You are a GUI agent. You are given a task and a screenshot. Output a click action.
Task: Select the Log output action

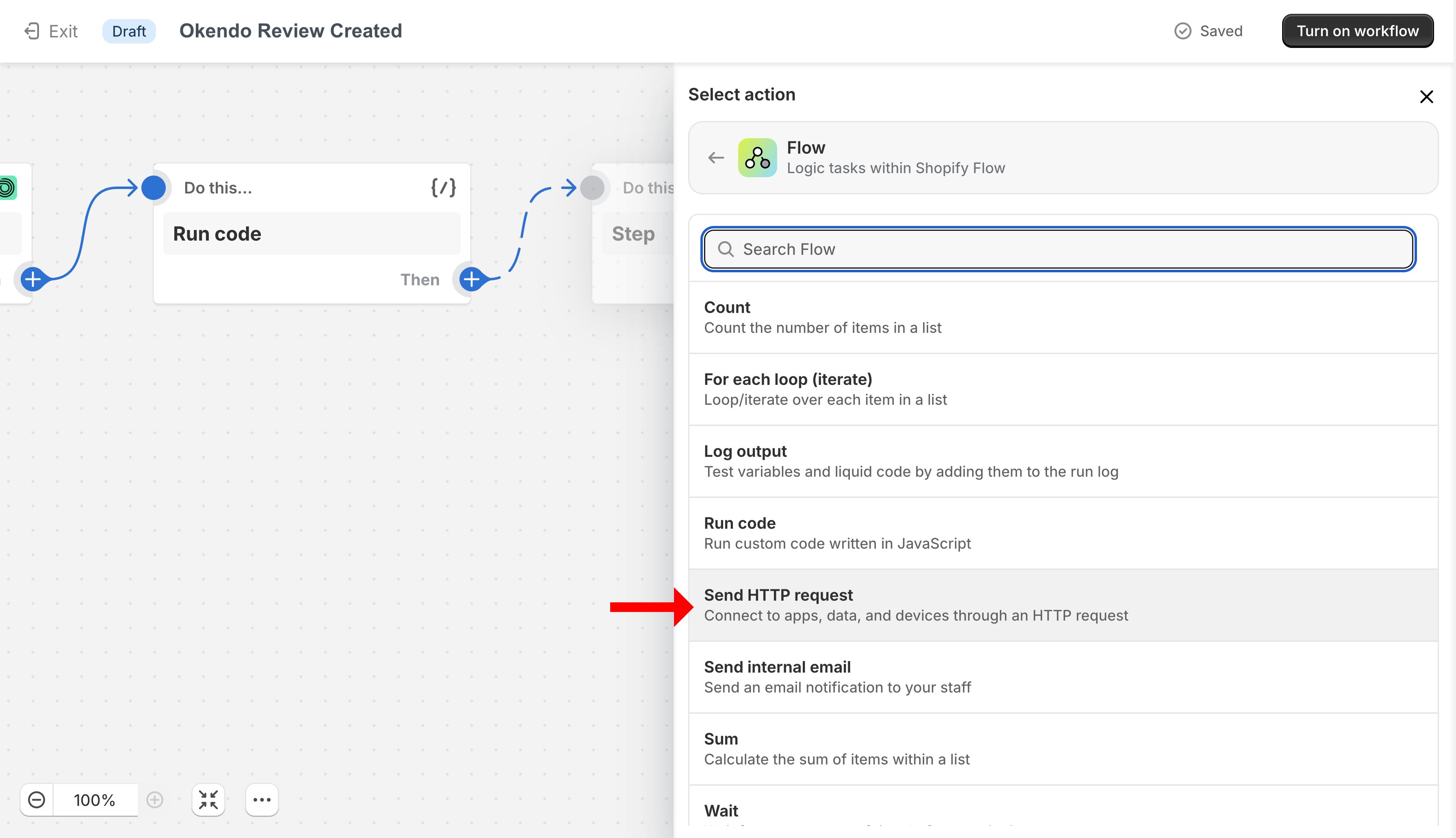(x=1063, y=461)
